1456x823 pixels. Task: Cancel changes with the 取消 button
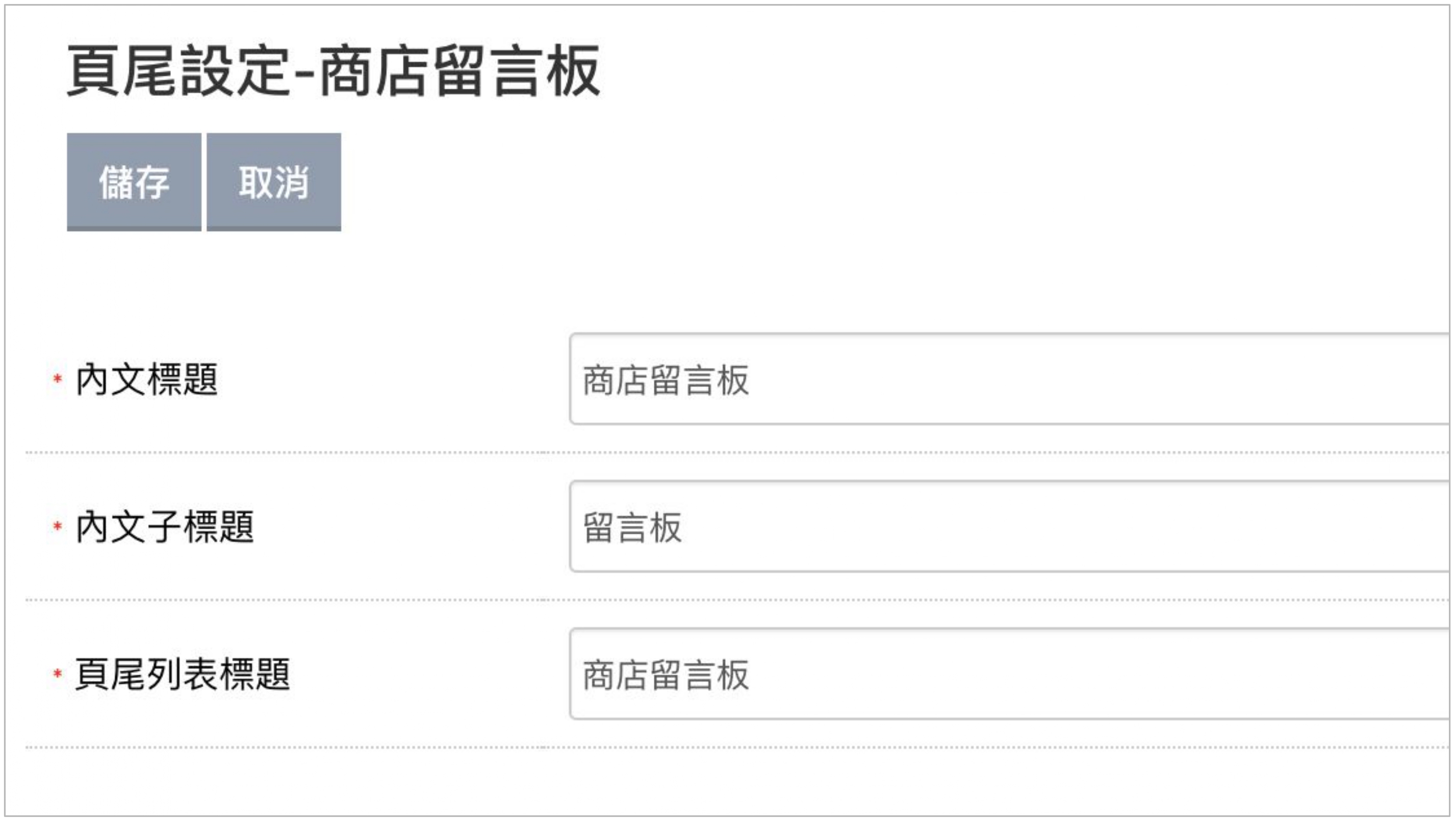[273, 182]
